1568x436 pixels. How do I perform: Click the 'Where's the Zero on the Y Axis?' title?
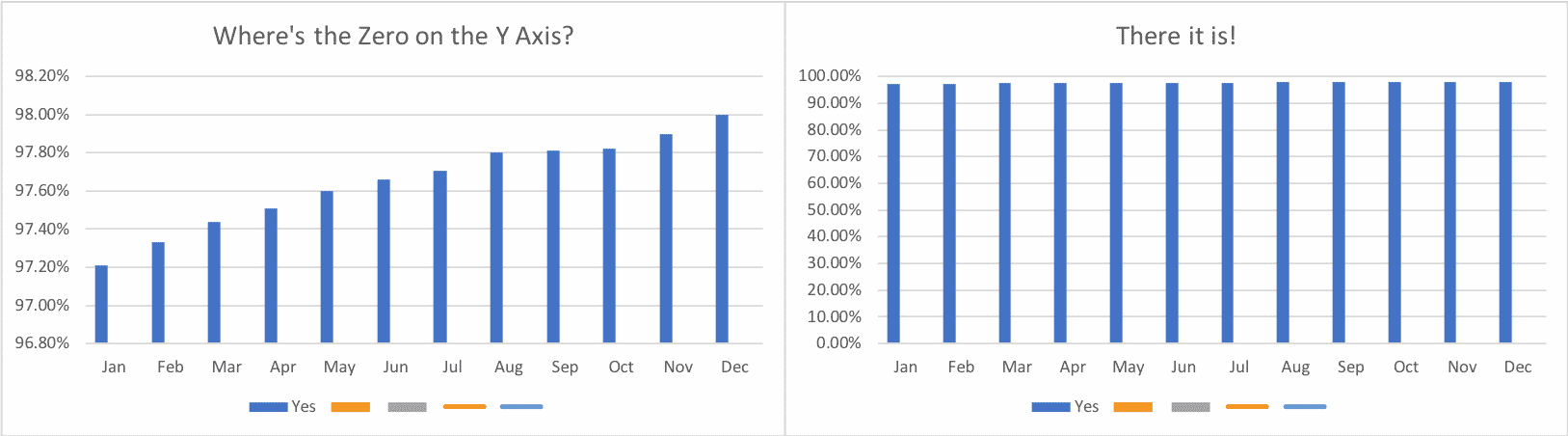(393, 36)
